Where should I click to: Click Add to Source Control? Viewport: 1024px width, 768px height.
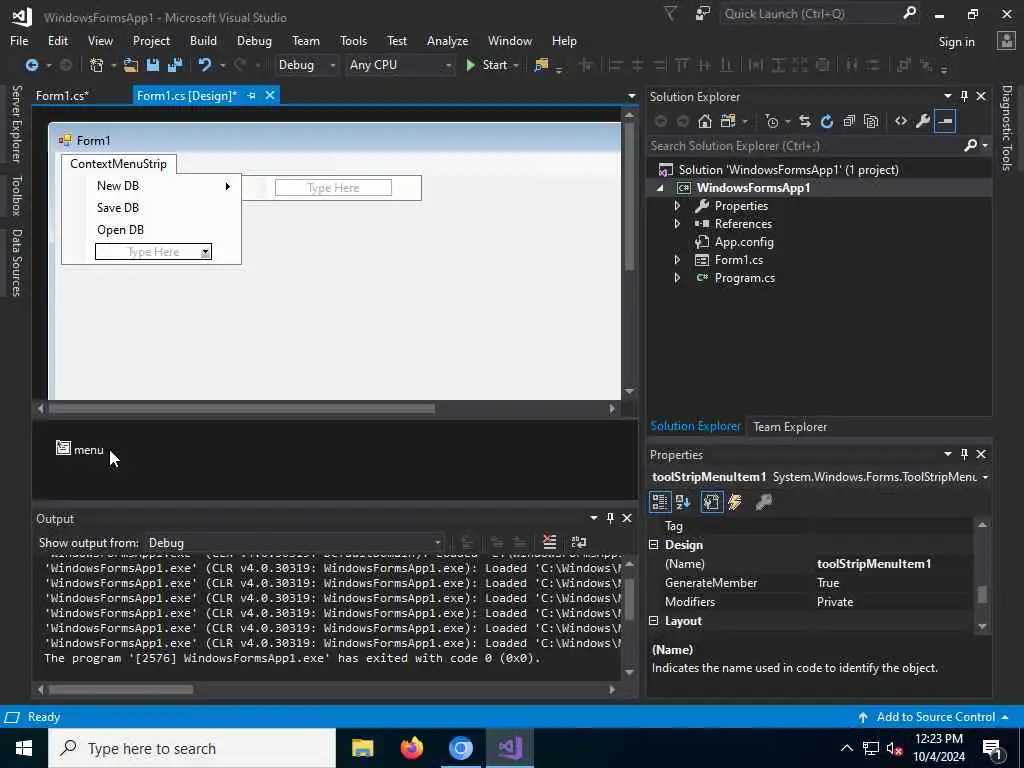coord(935,717)
